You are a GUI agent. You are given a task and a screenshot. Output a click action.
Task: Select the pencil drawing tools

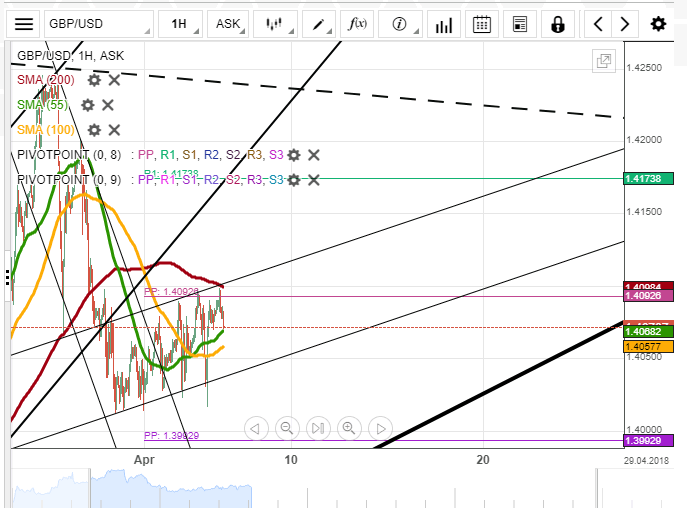tap(319, 24)
